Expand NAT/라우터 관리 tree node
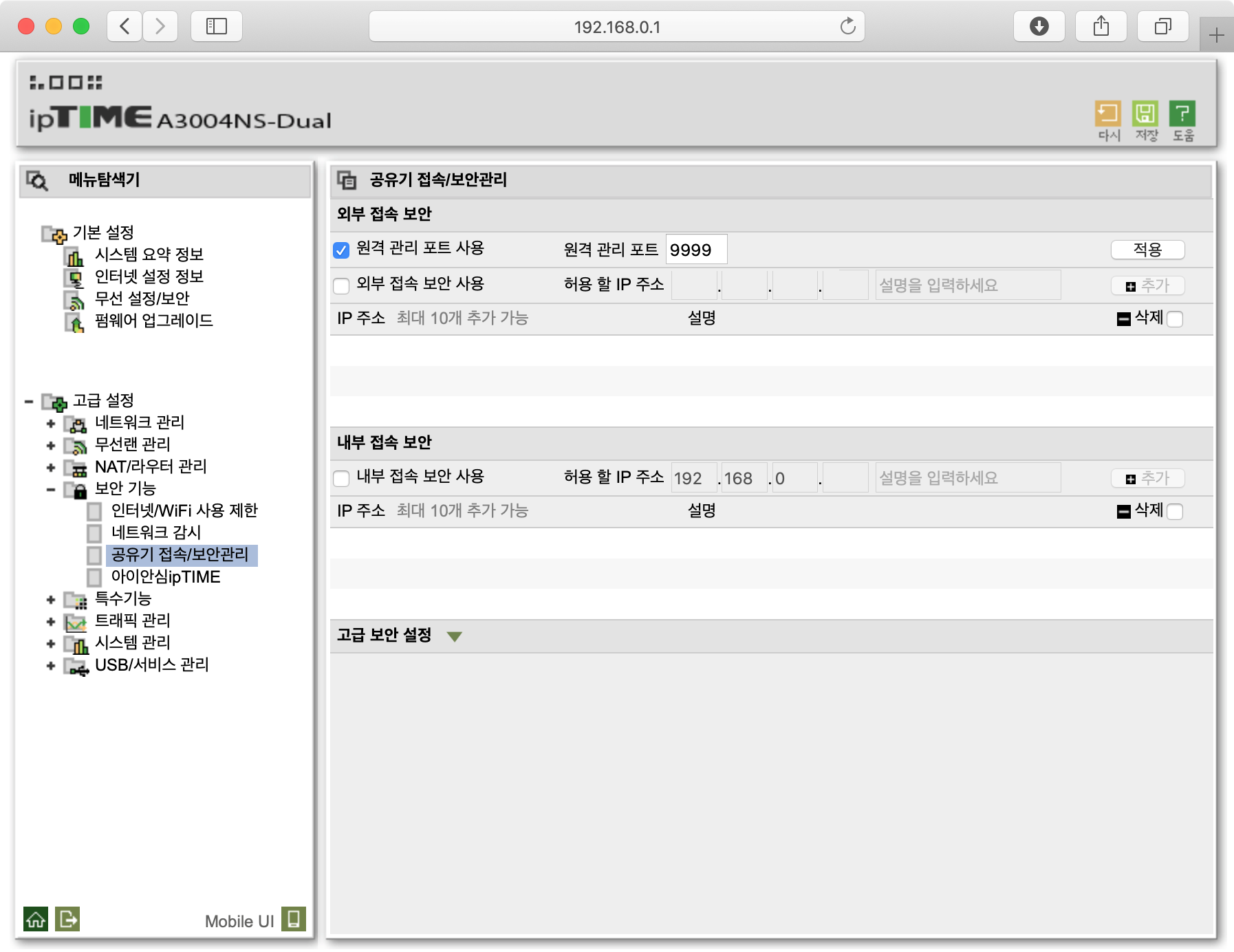 (51, 468)
